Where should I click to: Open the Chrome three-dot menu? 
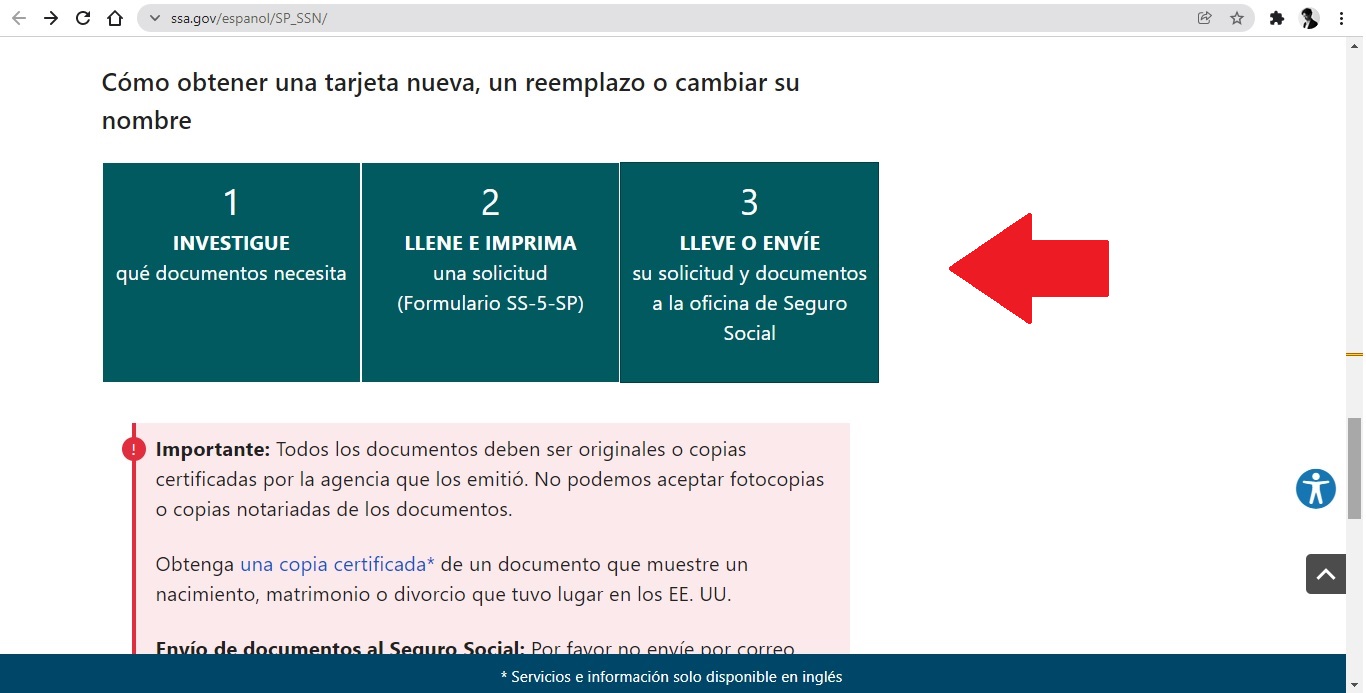coord(1341,18)
